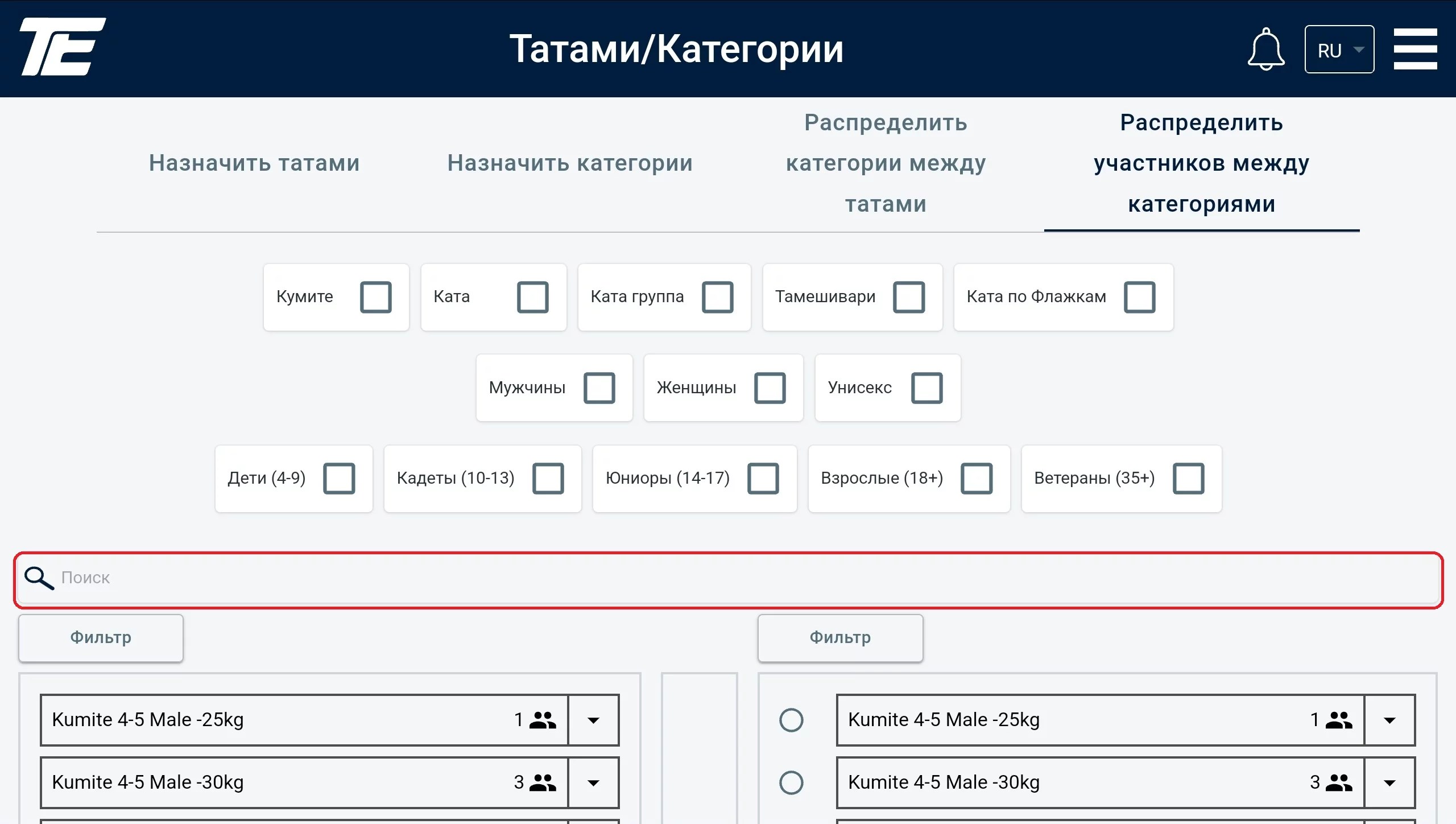The image size is (1456, 824).
Task: Click participants icon in right Kumite -30kg row
Action: (1339, 783)
